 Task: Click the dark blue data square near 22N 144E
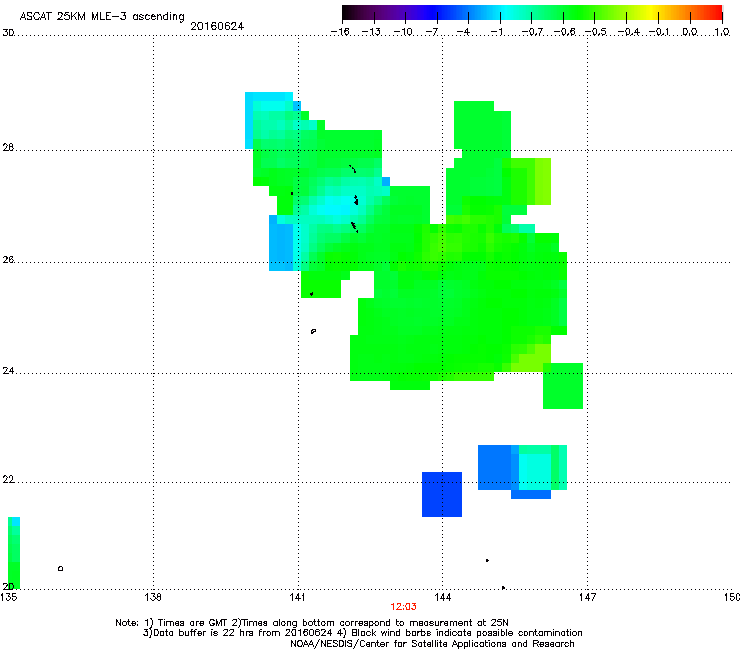coord(442,494)
